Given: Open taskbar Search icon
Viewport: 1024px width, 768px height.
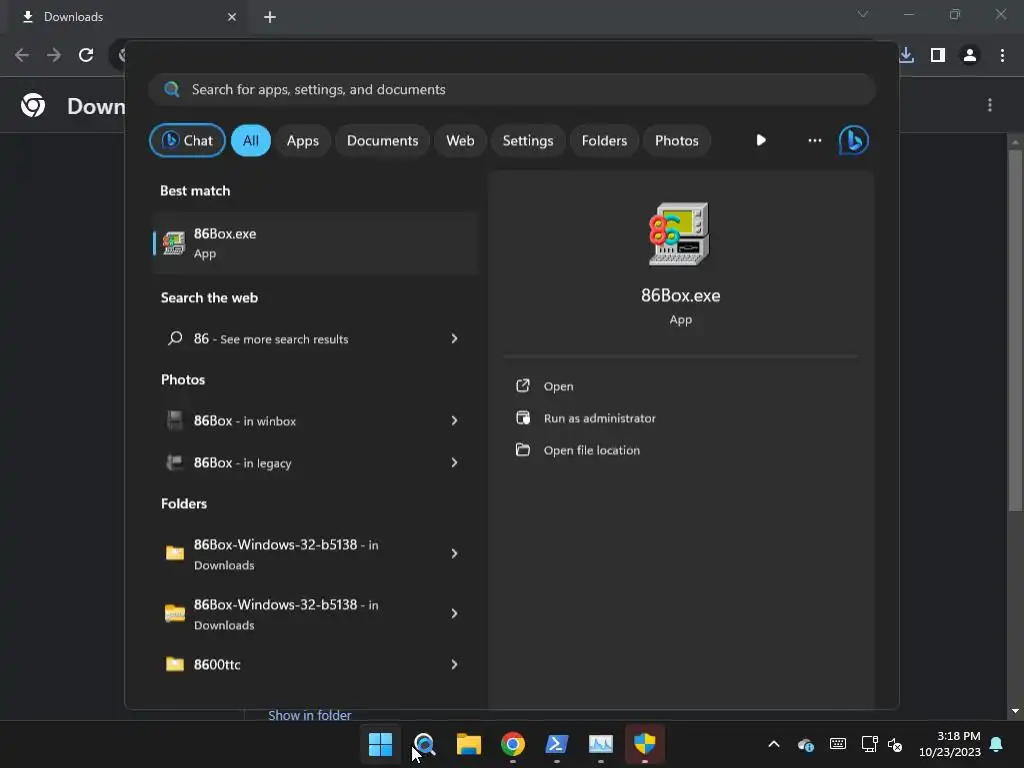Looking at the screenshot, I should pos(424,744).
